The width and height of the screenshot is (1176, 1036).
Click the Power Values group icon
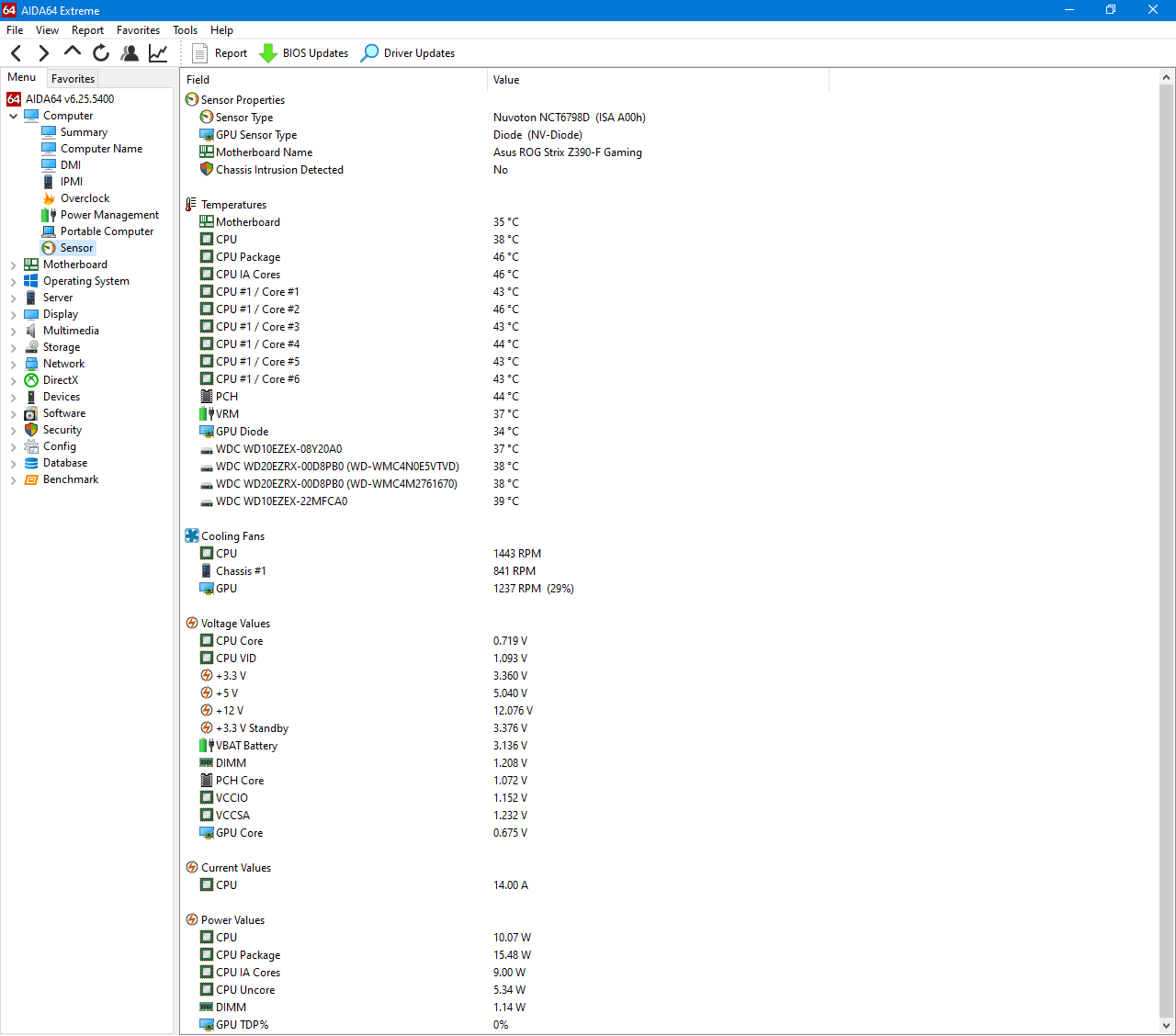(x=192, y=919)
